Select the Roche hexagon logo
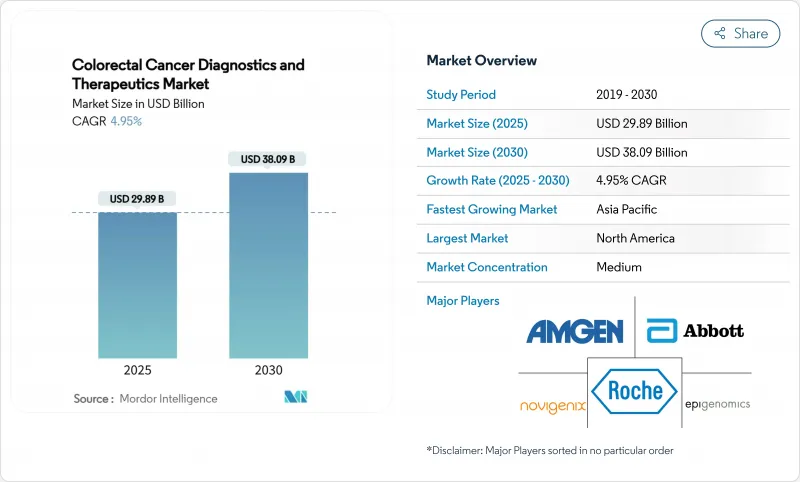Screen dimensions: 800x482 [634, 391]
